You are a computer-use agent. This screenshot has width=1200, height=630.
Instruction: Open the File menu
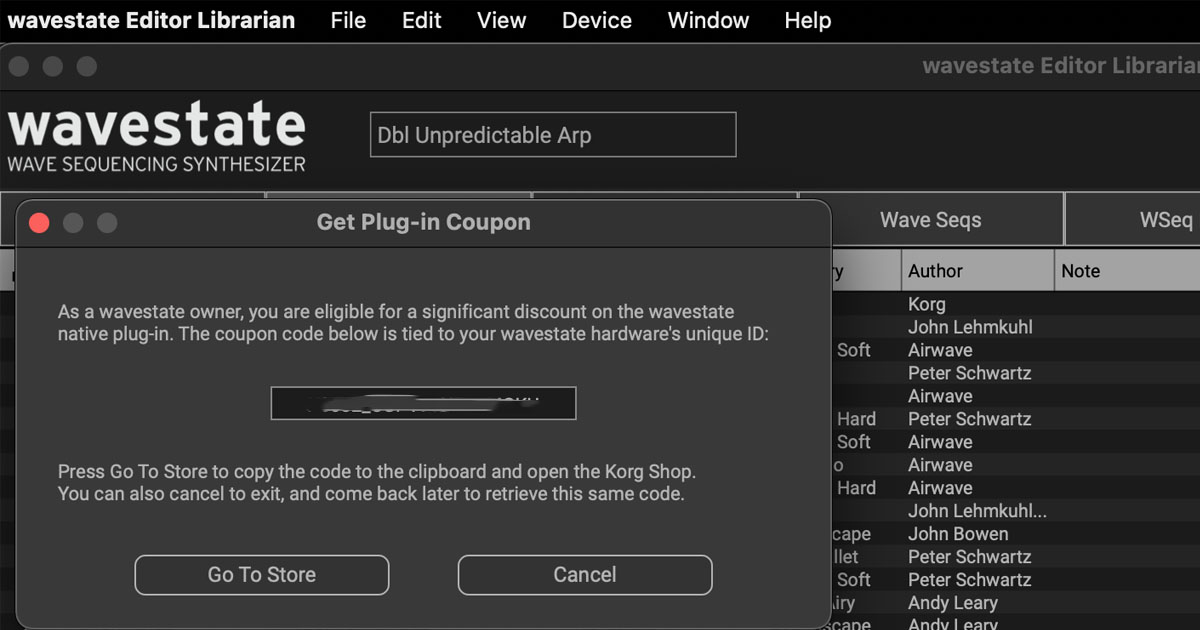point(348,20)
